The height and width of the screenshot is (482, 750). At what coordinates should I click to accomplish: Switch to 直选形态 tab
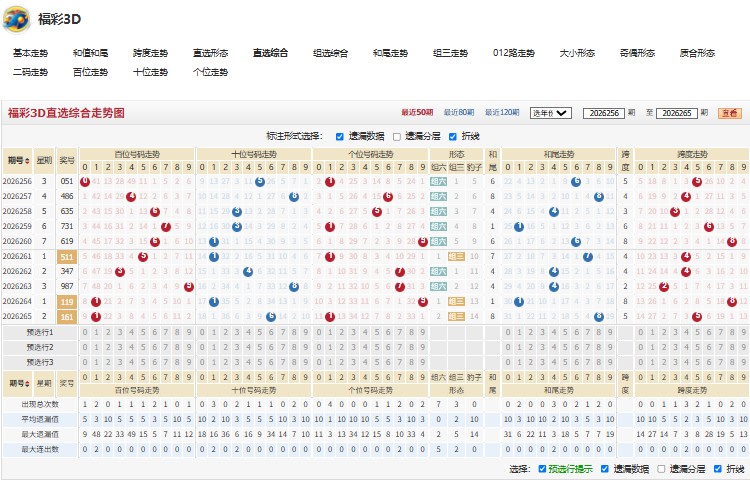[x=210, y=53]
